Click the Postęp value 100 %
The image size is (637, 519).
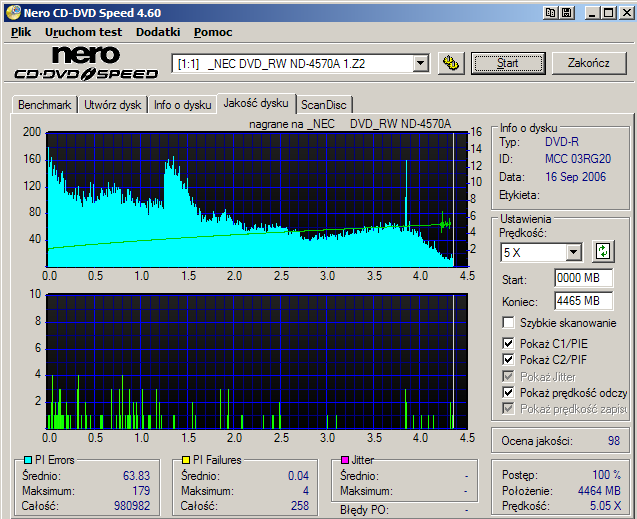pyautogui.click(x=607, y=475)
